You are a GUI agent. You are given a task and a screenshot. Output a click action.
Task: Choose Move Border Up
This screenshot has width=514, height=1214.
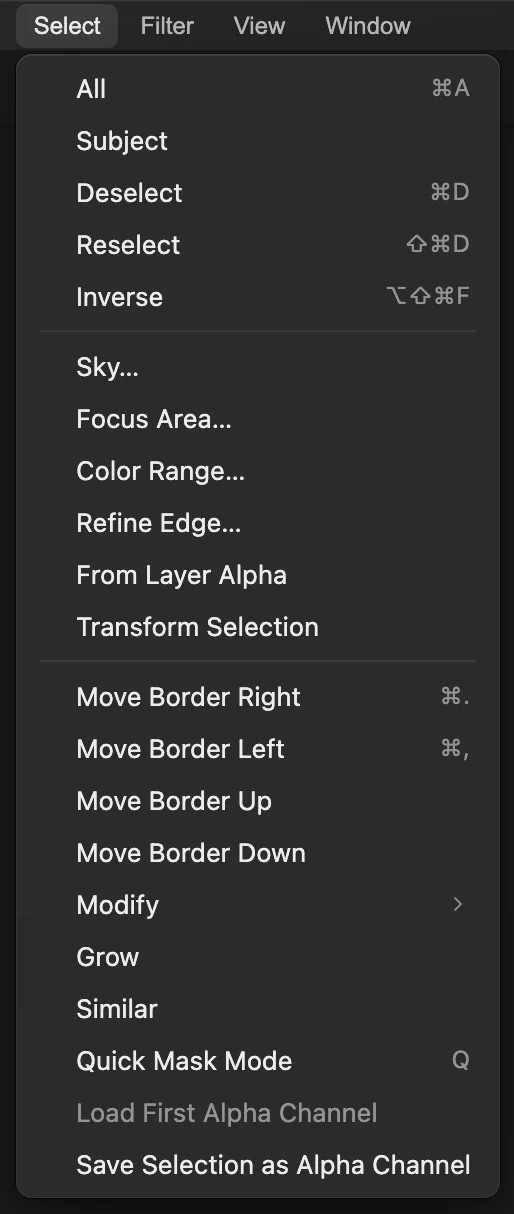(258, 801)
